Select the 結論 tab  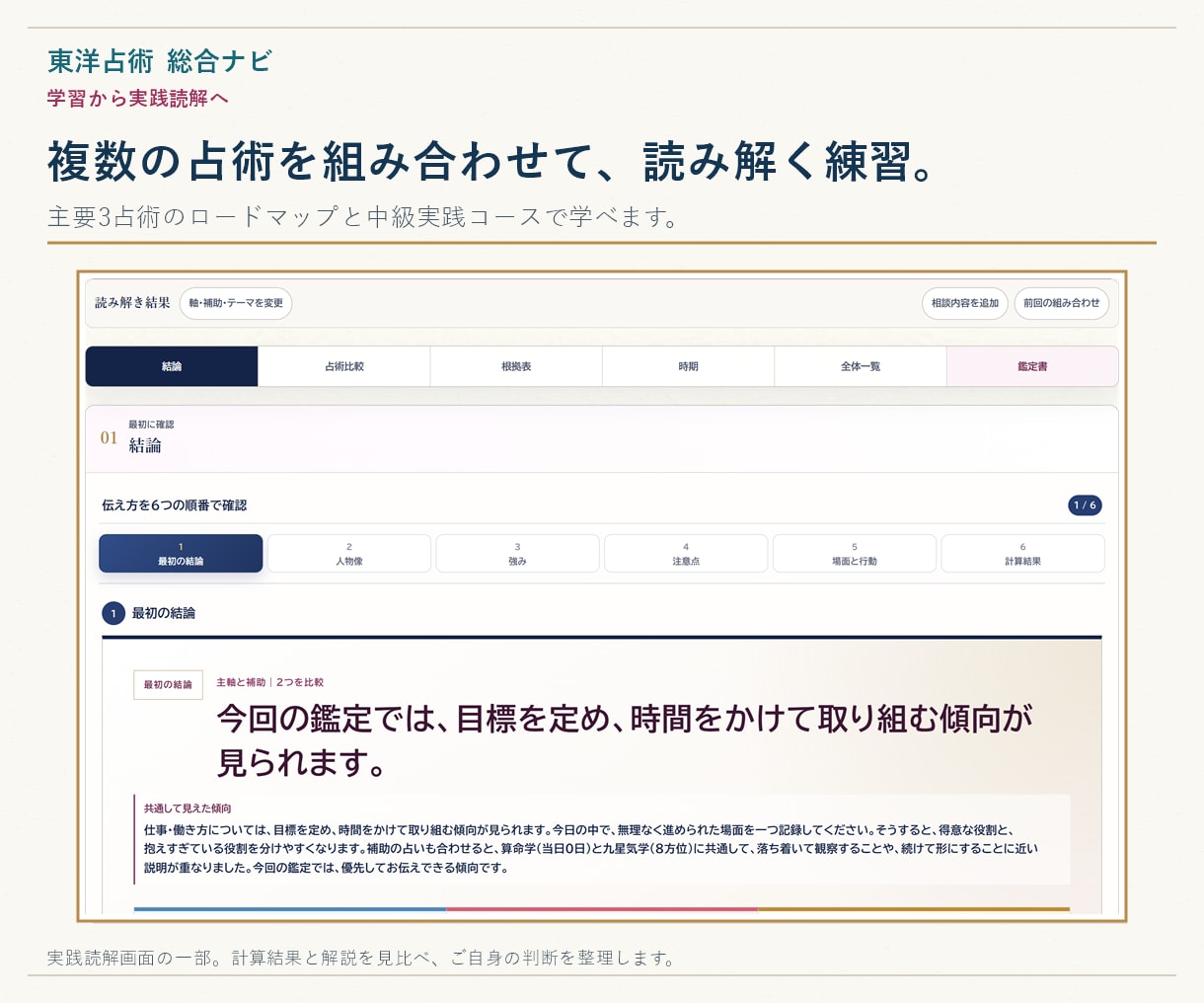[172, 366]
